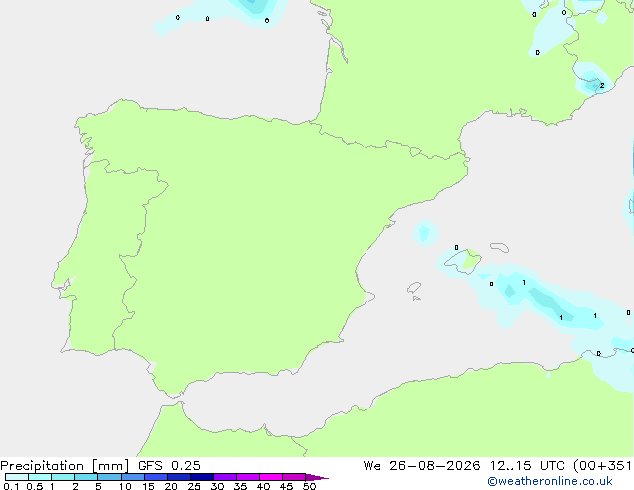
Task: Click the over-50 legend arrow tip
Action: 317,478
